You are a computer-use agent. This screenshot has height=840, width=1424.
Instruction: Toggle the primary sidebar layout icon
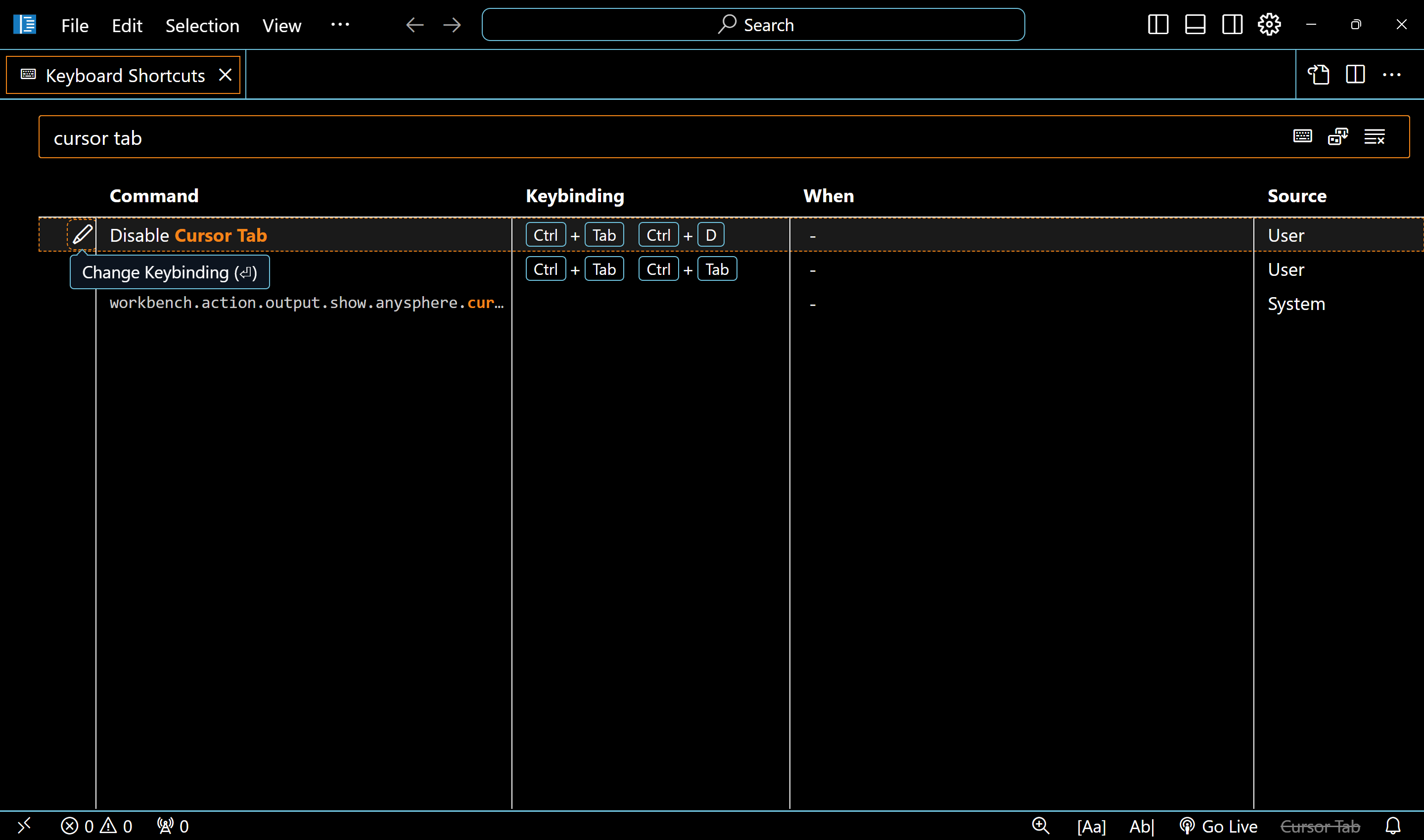click(x=1158, y=25)
